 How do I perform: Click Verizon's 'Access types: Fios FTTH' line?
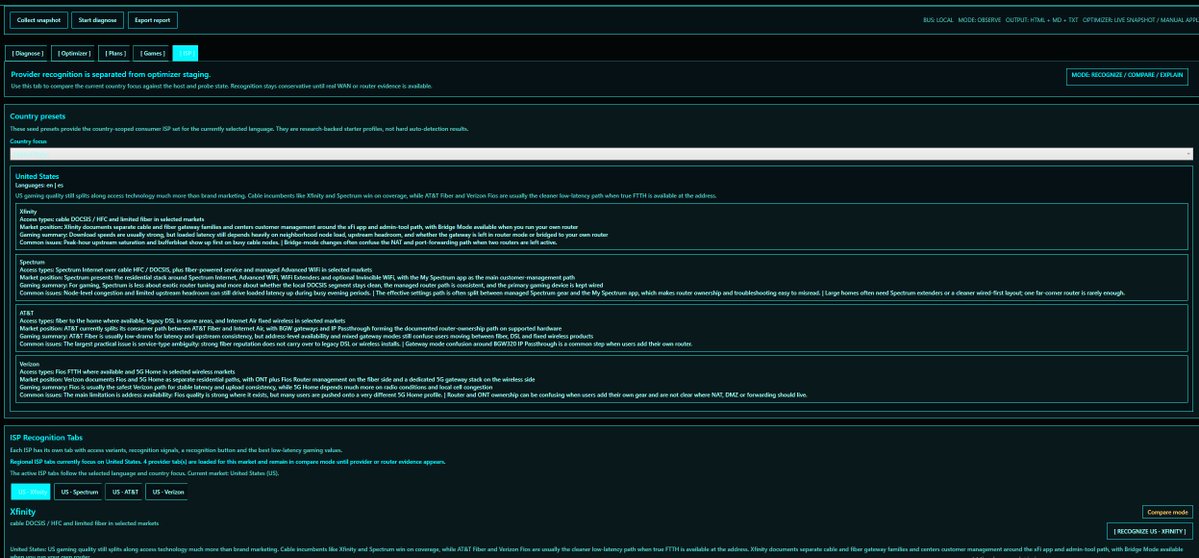click(x=127, y=372)
